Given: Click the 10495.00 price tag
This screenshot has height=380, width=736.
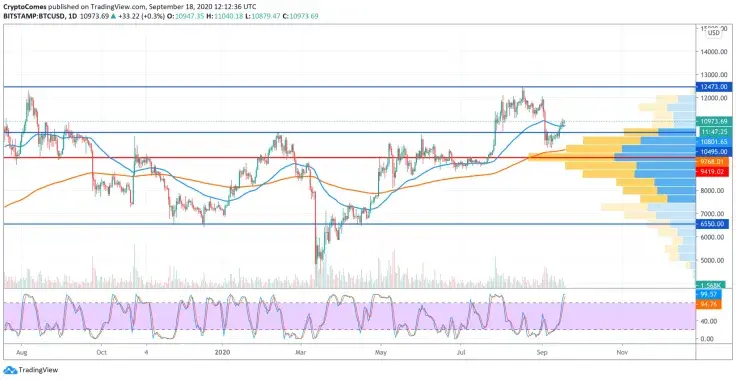Looking at the screenshot, I should click(713, 152).
